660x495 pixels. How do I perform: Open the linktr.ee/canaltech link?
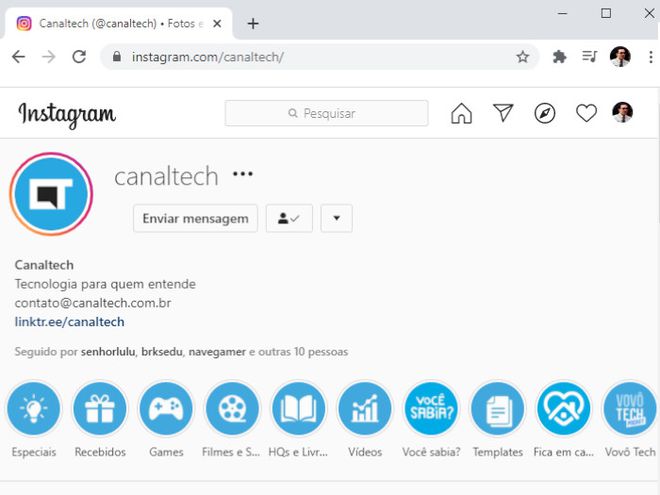point(69,322)
